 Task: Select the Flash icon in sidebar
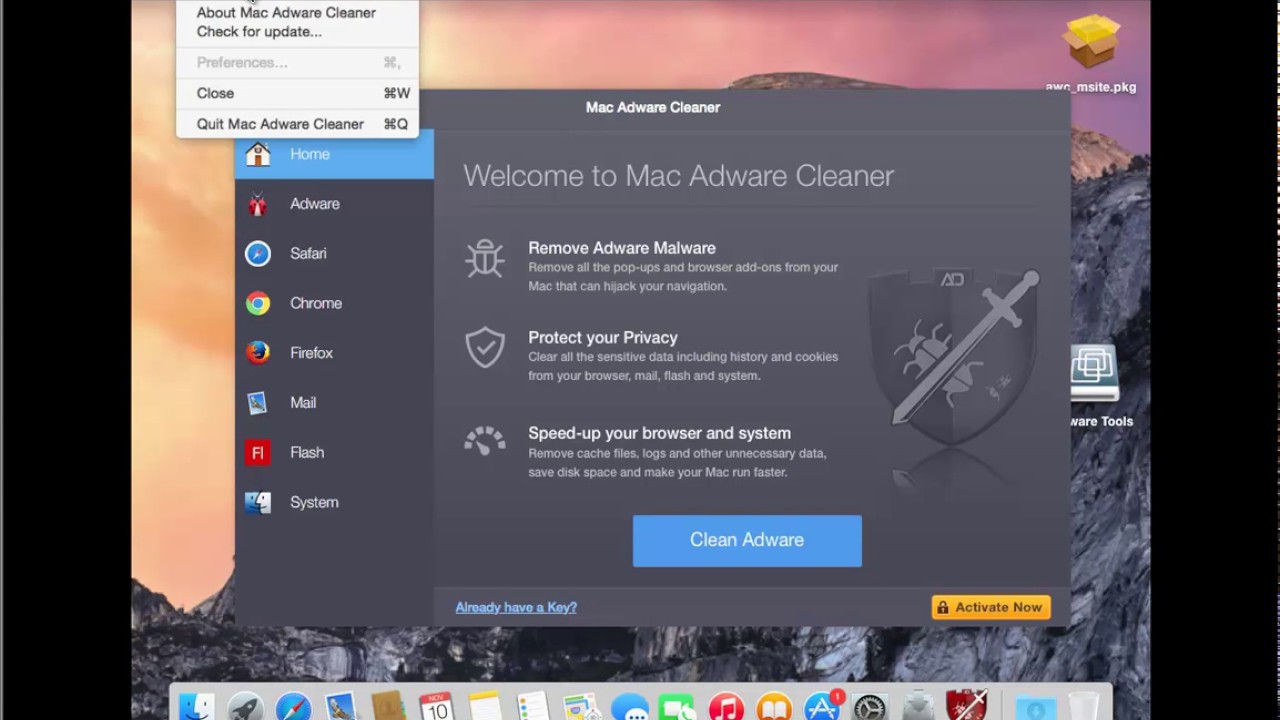(x=258, y=453)
